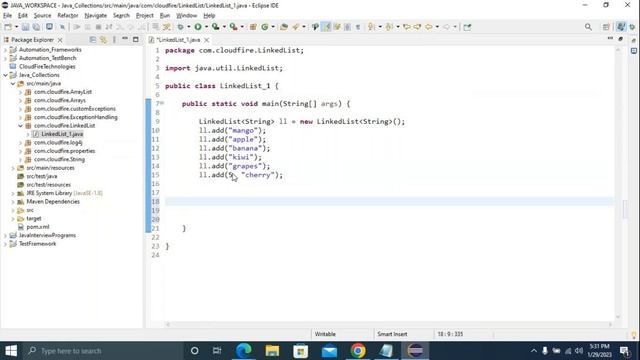Toggle Skip All Breakpoints
Screen dimensions: 640x360
coord(62,27)
